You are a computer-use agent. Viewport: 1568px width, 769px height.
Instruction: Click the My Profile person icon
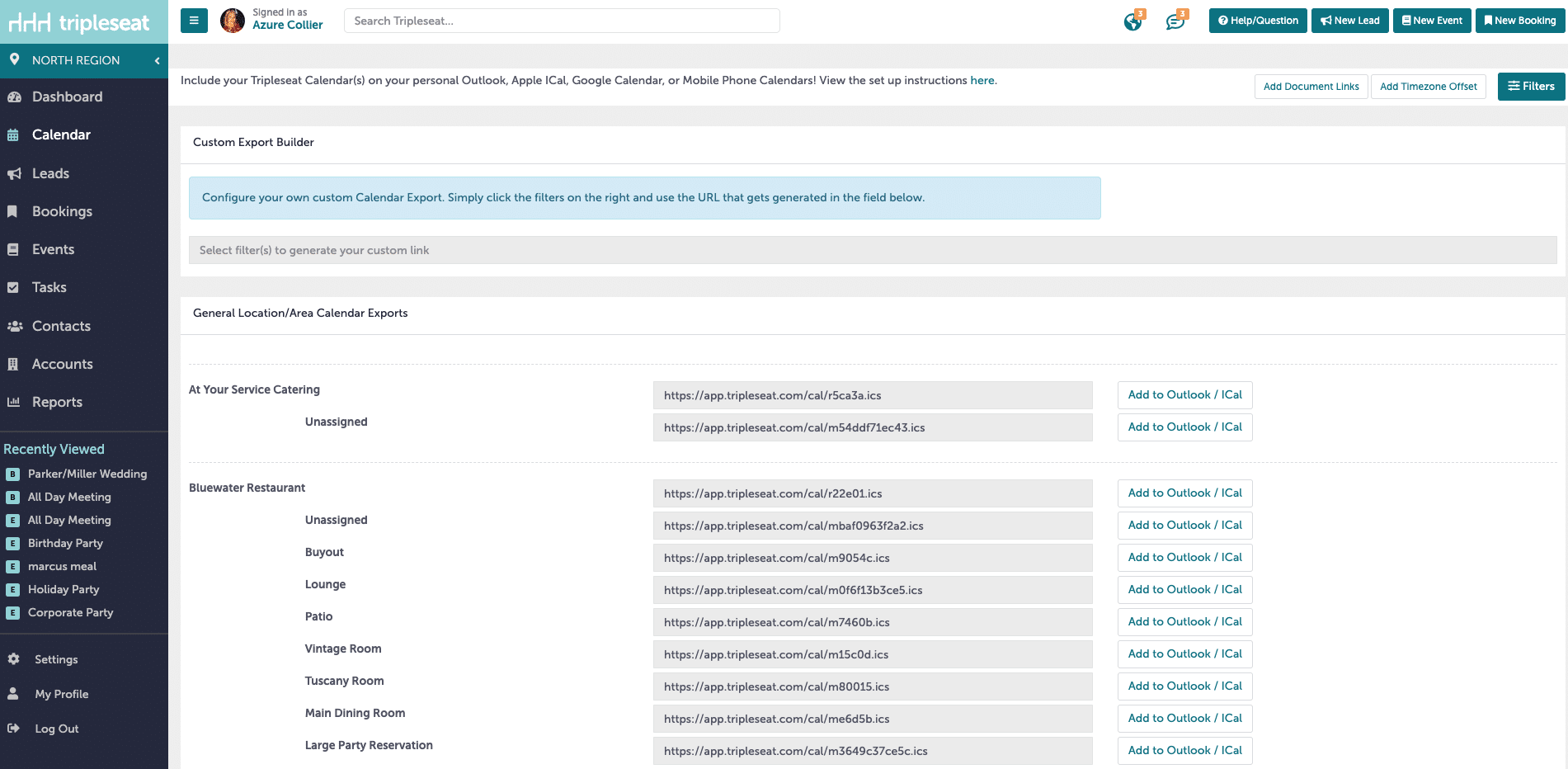click(13, 694)
